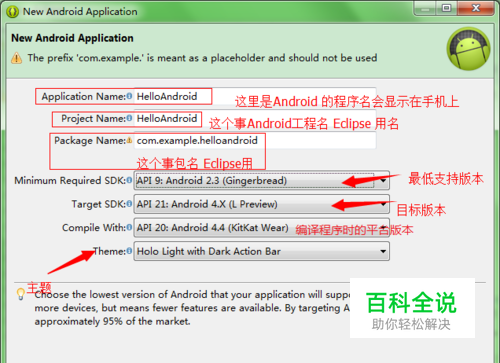Maximize the New Android Application window
The width and height of the screenshot is (500, 363).
click(x=446, y=8)
